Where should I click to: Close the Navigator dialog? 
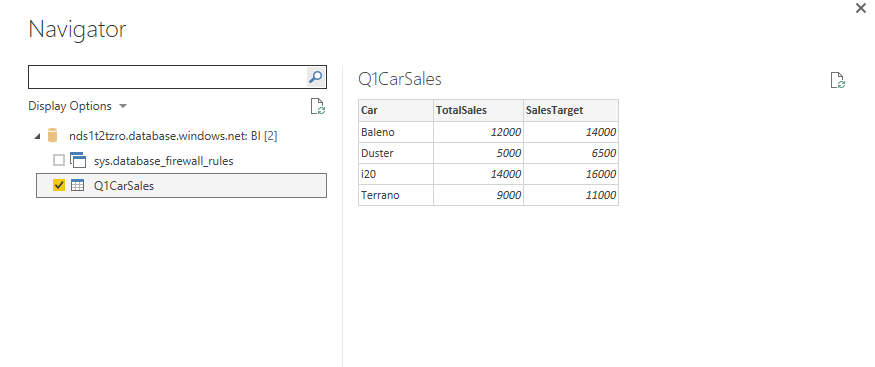click(x=861, y=8)
